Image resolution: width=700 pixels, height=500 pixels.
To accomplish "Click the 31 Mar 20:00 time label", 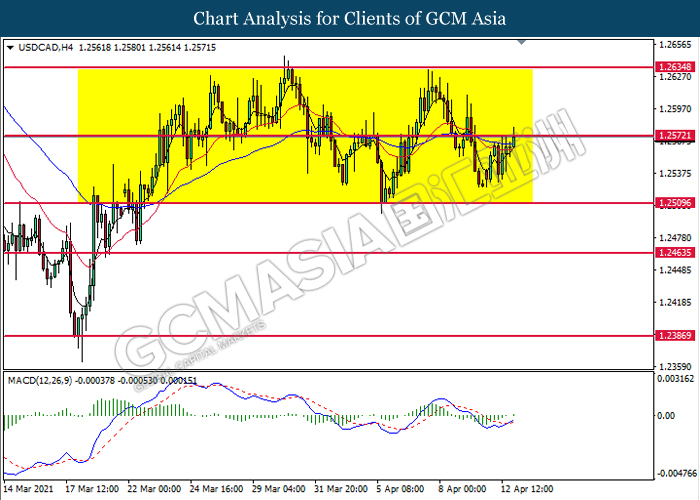I will pos(341,489).
